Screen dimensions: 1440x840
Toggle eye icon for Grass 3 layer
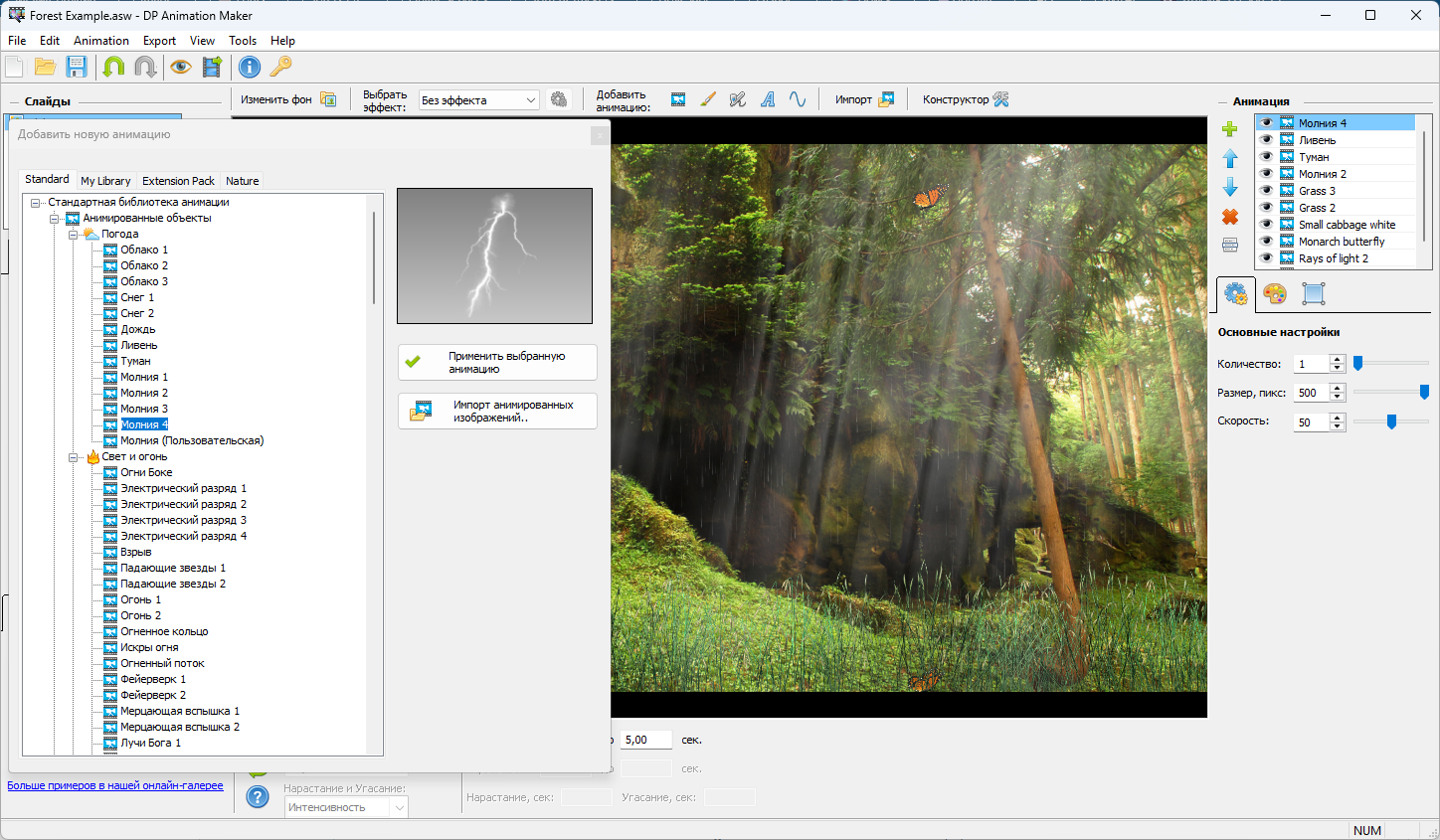click(x=1267, y=191)
